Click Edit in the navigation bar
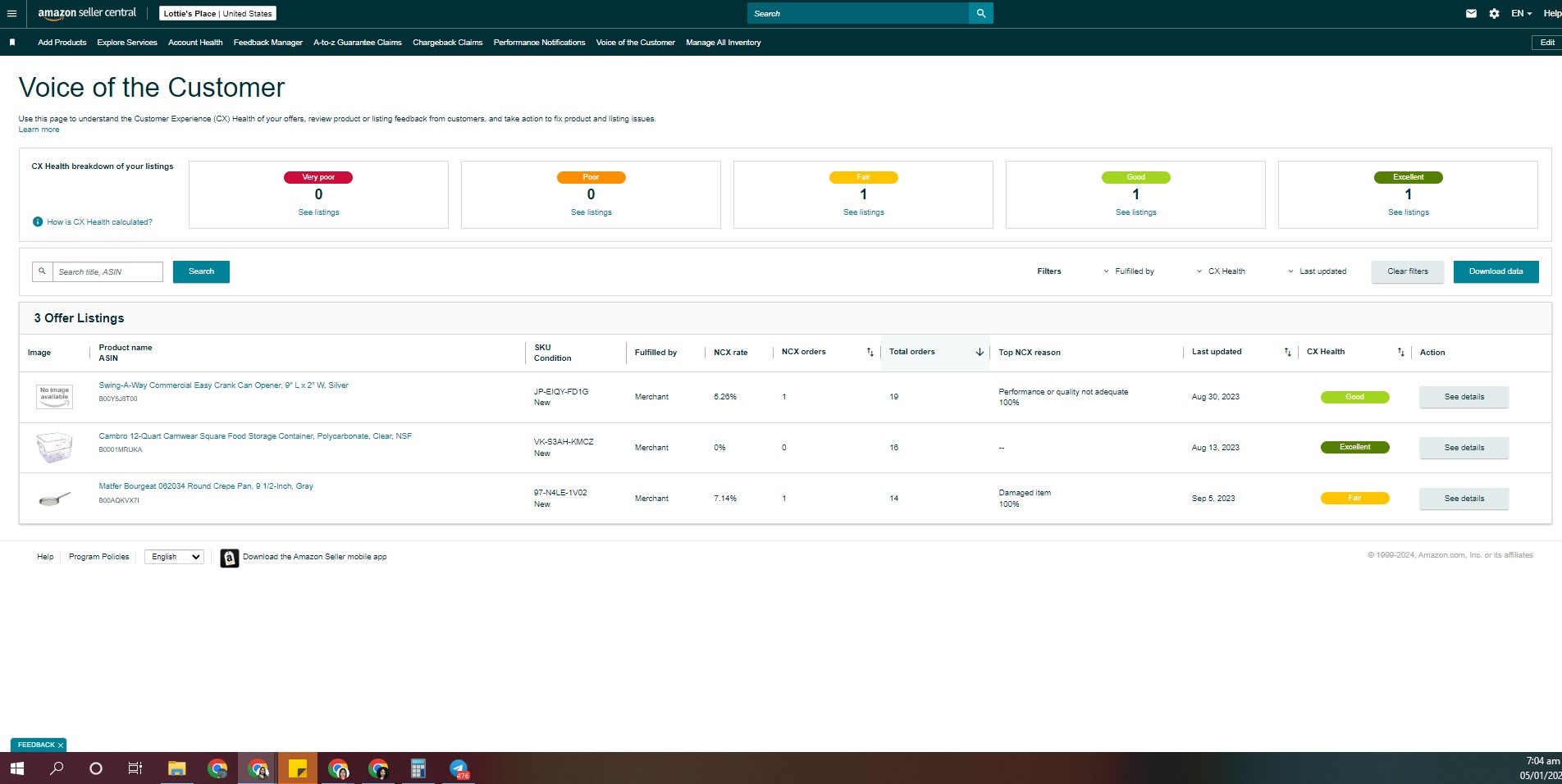The width and height of the screenshot is (1562, 784). click(x=1547, y=43)
